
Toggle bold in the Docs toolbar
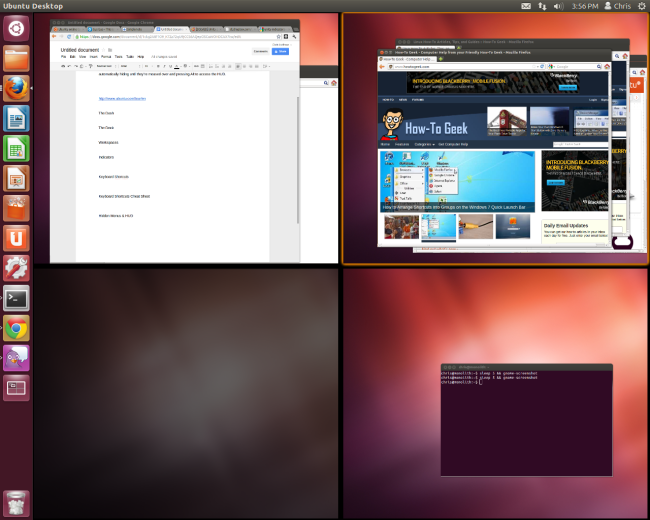tap(158, 66)
